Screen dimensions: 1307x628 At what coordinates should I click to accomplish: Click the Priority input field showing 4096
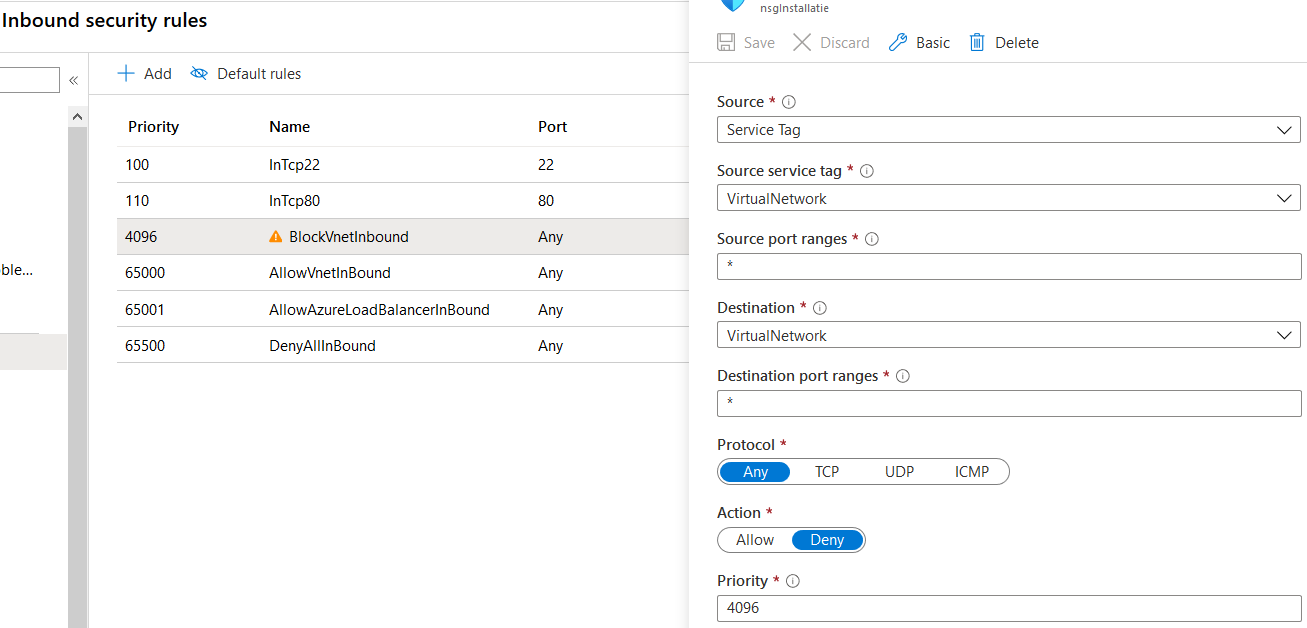1008,608
